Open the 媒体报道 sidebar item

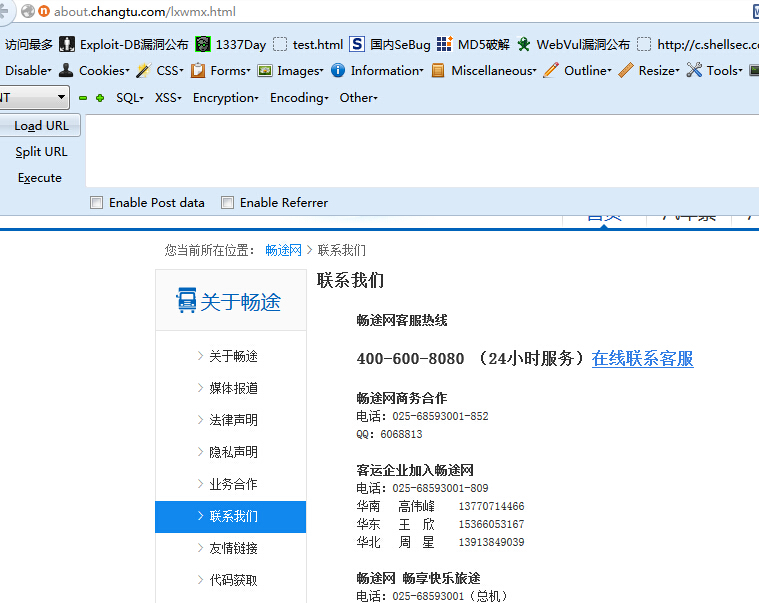[230, 388]
